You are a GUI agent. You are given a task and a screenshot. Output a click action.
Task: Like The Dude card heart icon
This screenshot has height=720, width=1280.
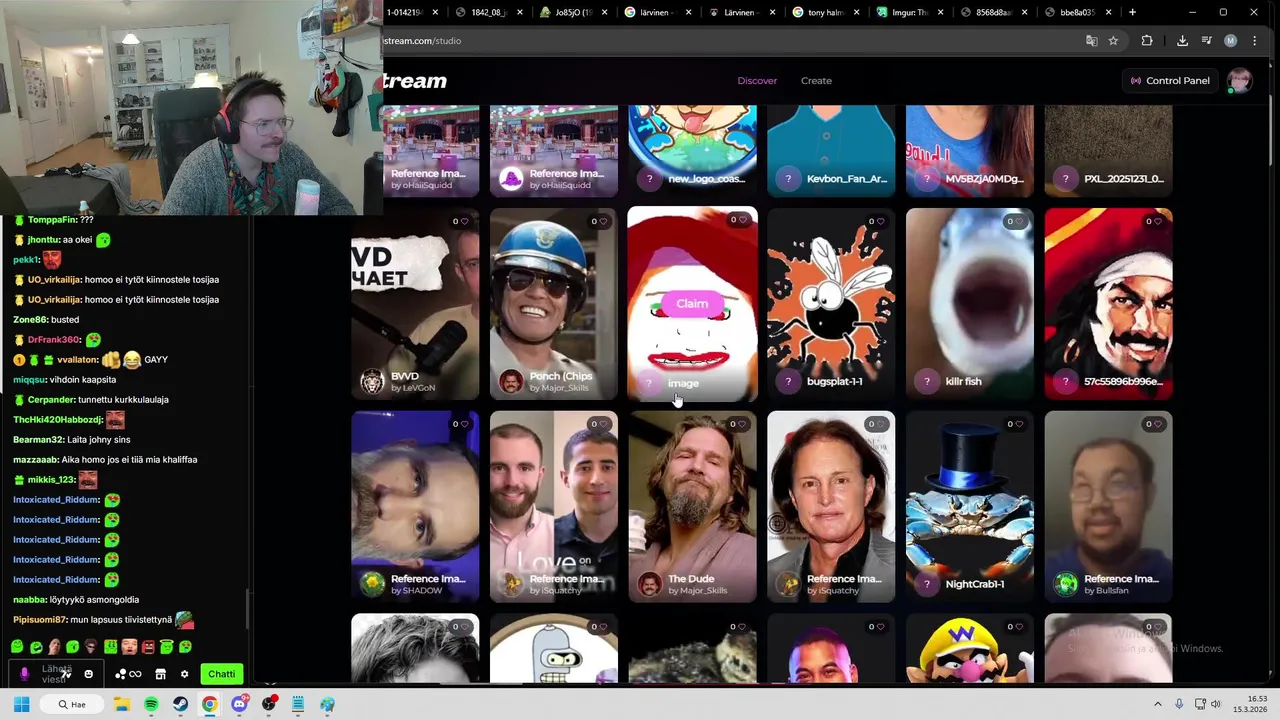743,424
